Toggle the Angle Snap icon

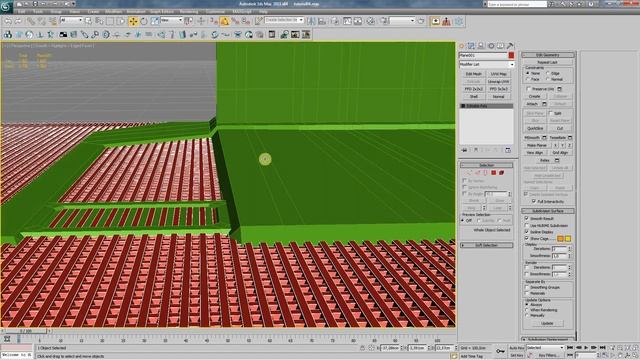point(224,21)
